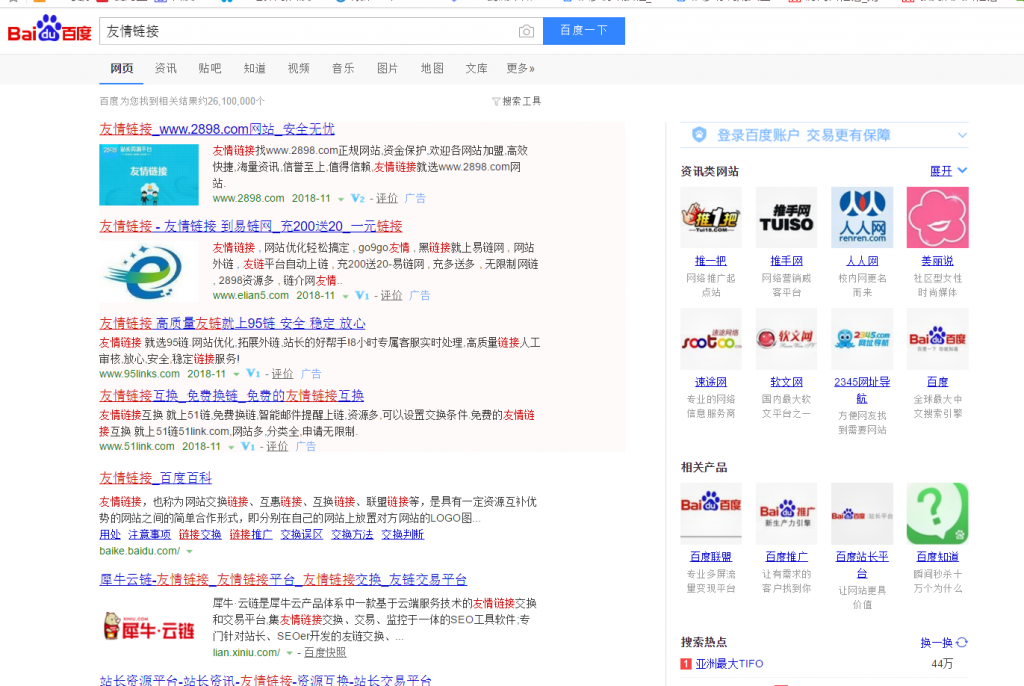The image size is (1024, 686).
Task: Open dropdown arrow next to baike.baidu.com
Action: click(x=189, y=551)
